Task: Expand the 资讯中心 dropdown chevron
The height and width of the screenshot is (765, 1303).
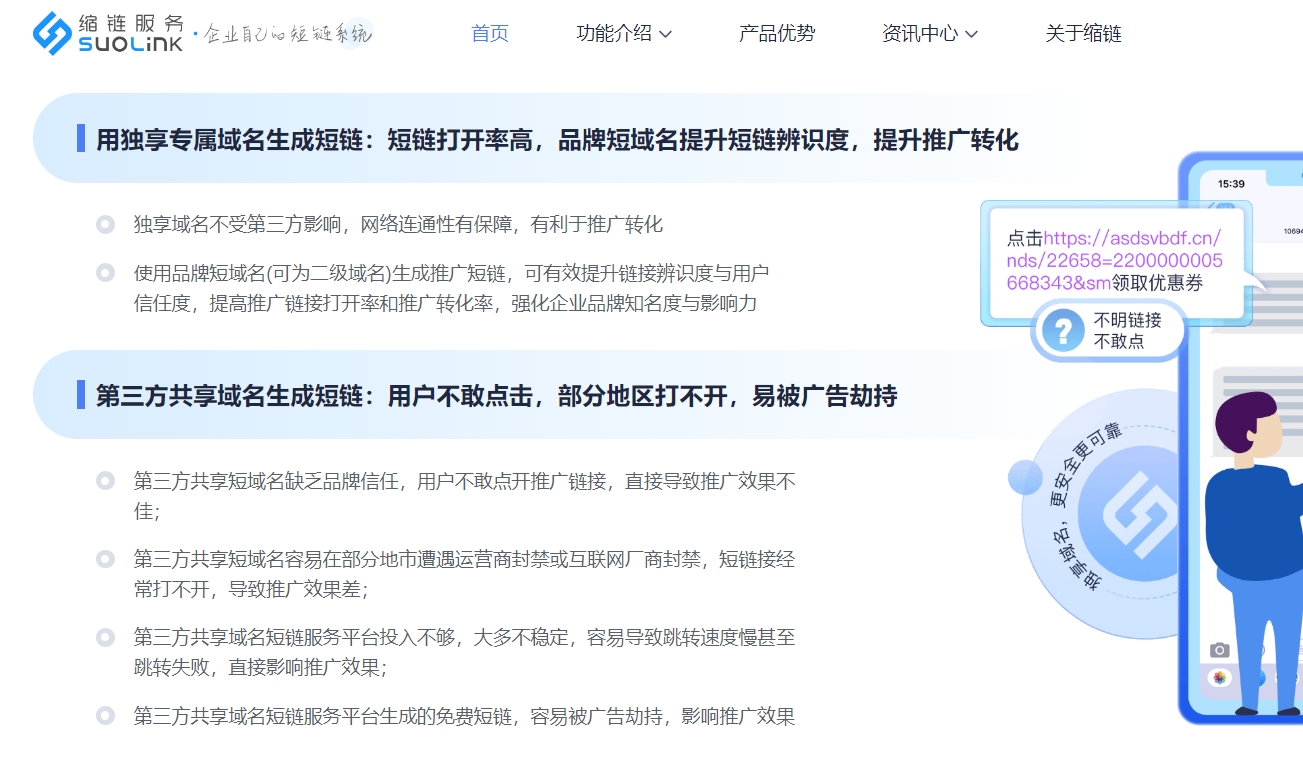Action: (971, 34)
